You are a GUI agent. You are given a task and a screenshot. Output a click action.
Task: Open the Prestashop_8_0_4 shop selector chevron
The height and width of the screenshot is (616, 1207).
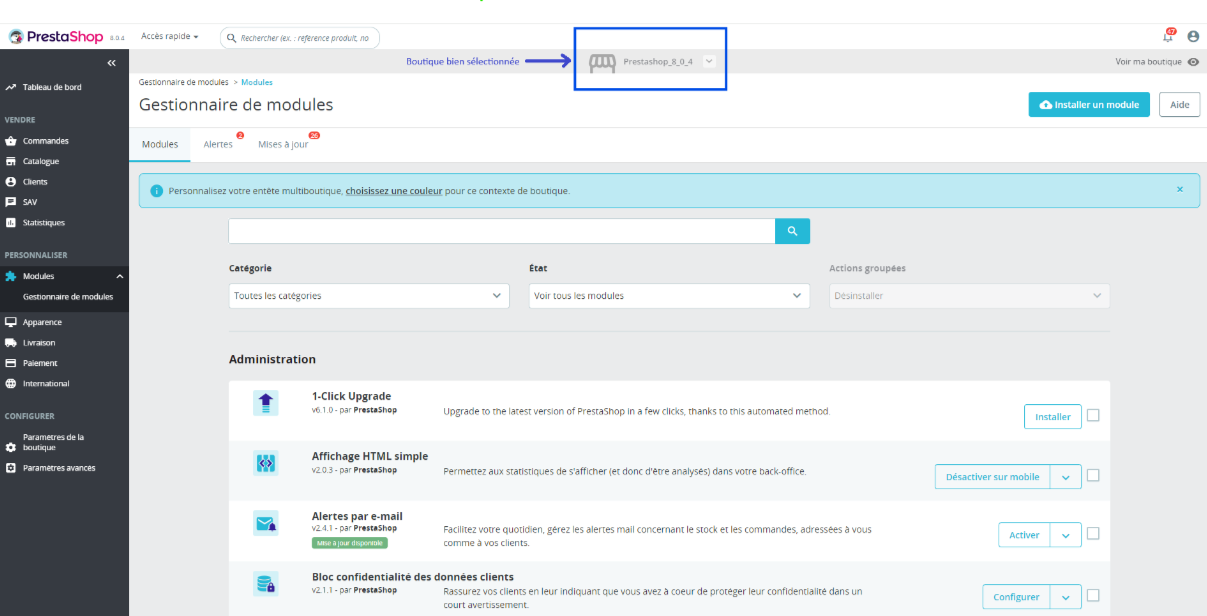(709, 61)
